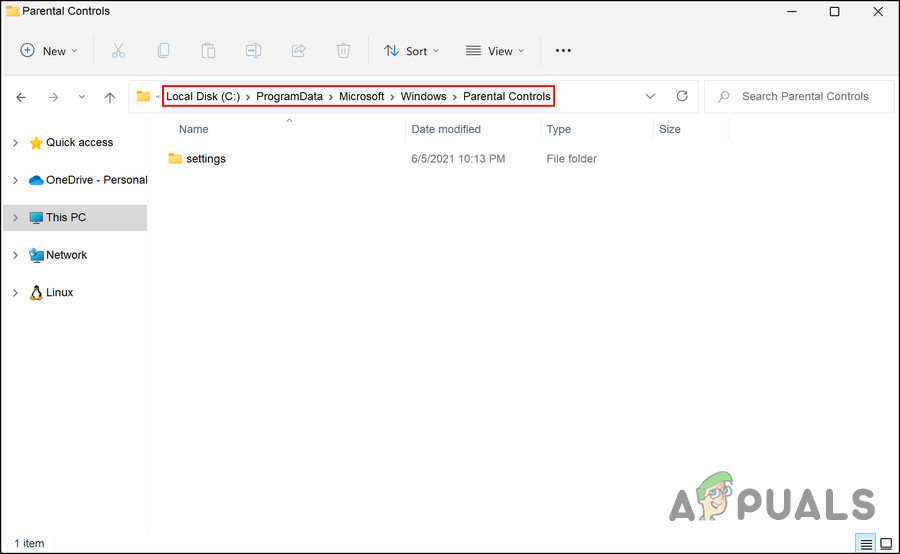Image resolution: width=900 pixels, height=554 pixels.
Task: Switch to details view icon in status bar
Action: (x=866, y=543)
